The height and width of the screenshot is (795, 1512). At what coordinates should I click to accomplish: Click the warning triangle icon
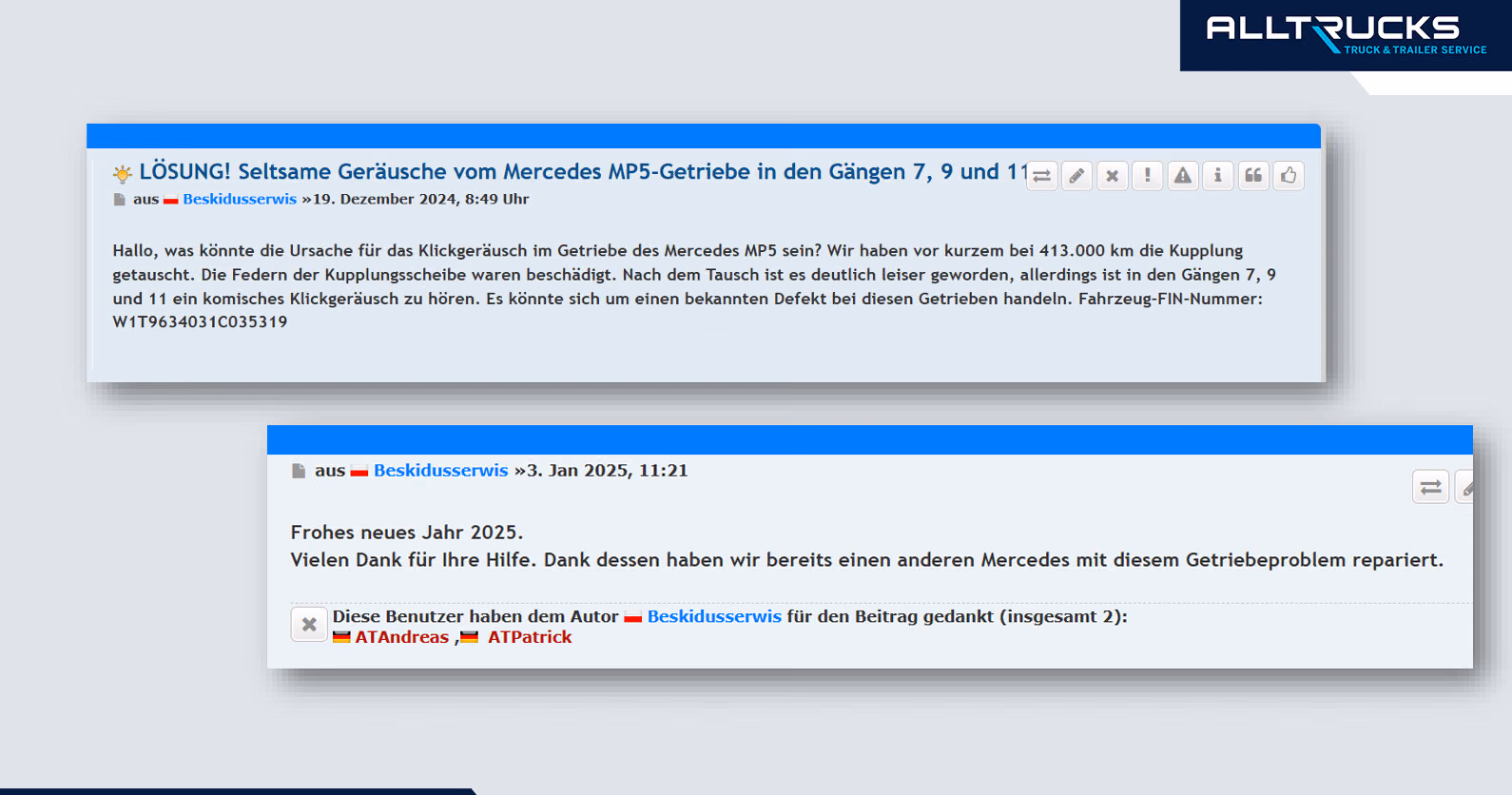pos(1183,176)
